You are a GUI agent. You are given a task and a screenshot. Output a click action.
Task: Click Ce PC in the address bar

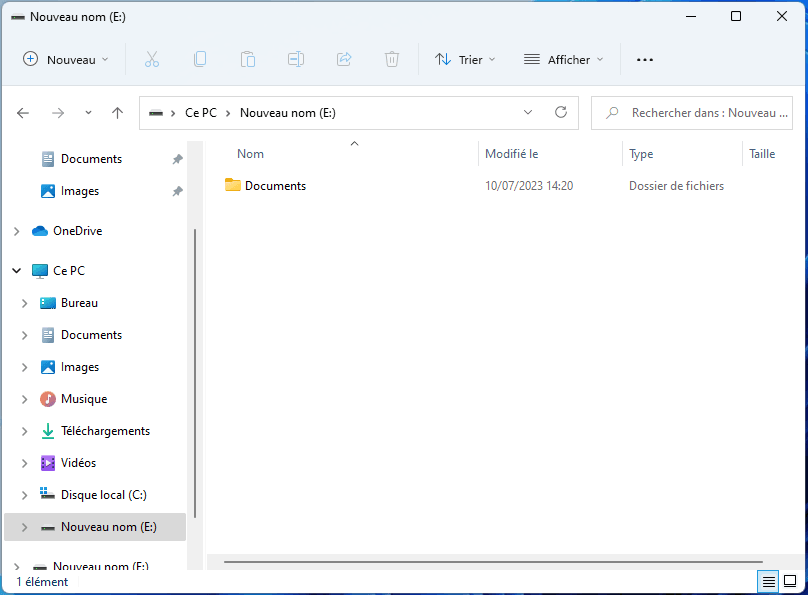201,113
